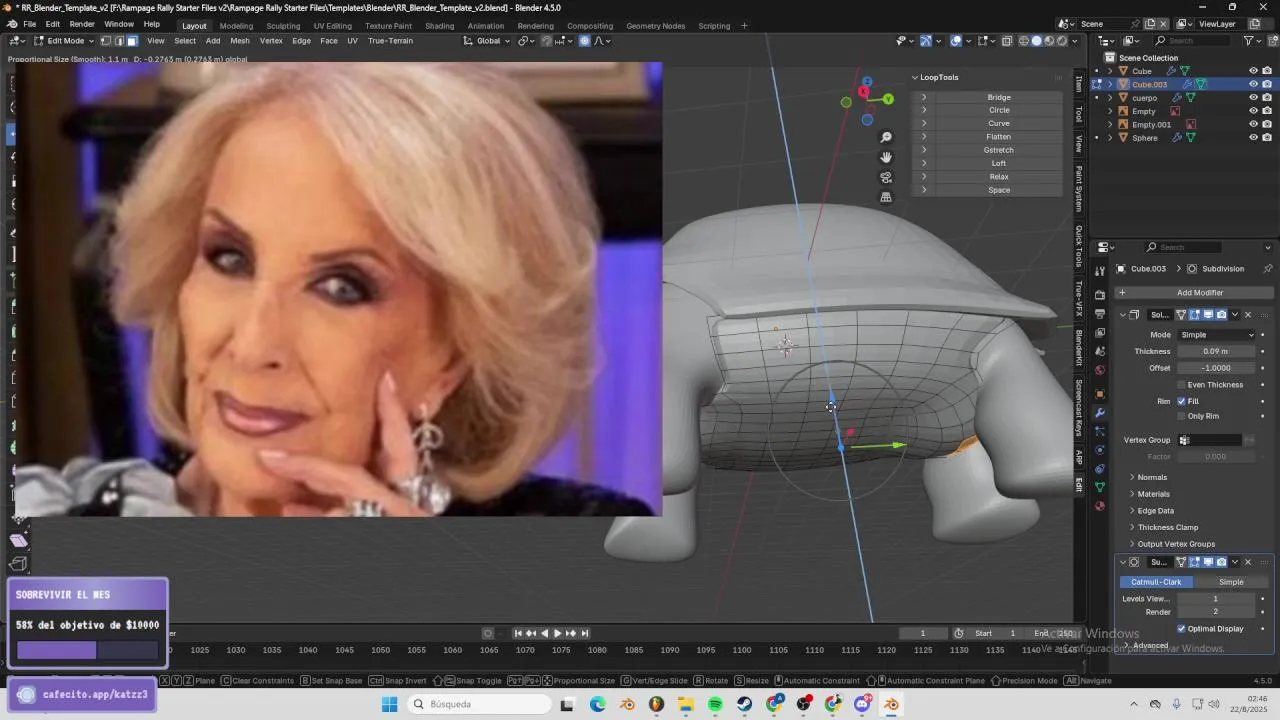Click the Thickness 0.09 m field

tap(1216, 352)
